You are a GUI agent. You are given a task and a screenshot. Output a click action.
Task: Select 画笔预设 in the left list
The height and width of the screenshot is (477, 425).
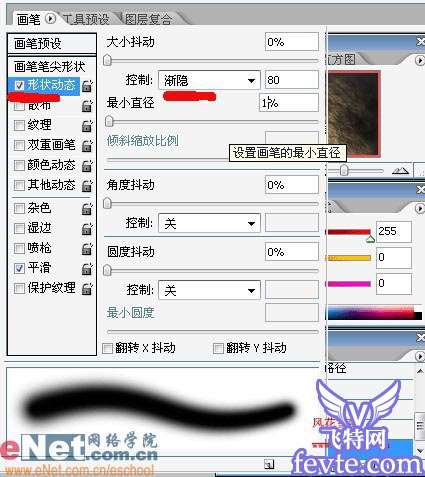52,44
